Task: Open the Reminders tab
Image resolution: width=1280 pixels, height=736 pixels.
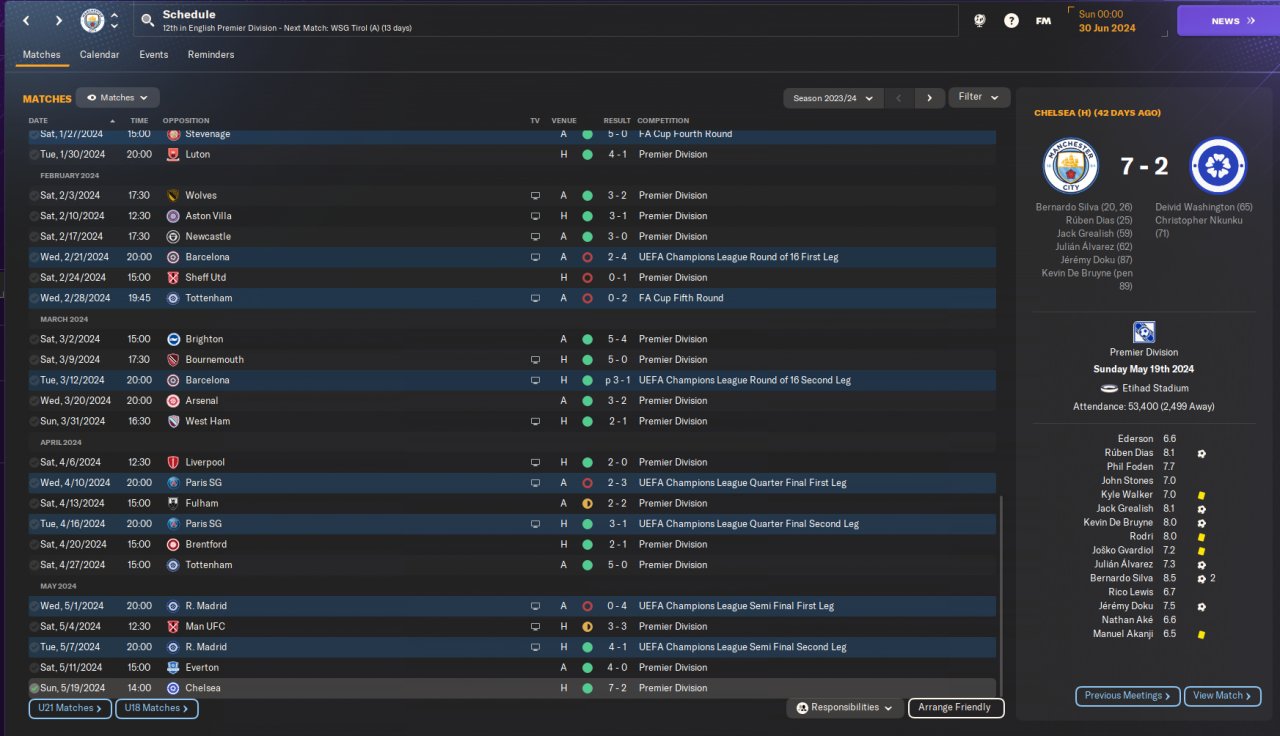Action: pos(211,55)
